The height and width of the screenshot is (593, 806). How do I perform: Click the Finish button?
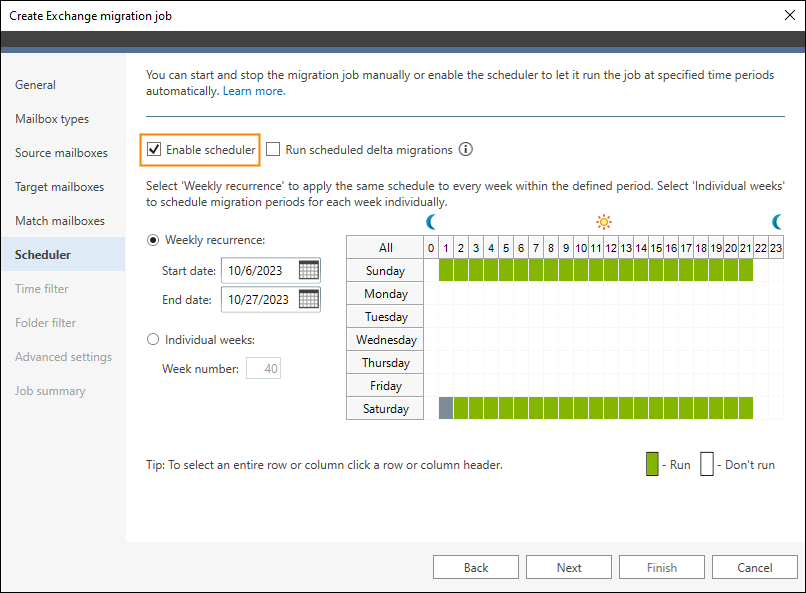coord(662,567)
